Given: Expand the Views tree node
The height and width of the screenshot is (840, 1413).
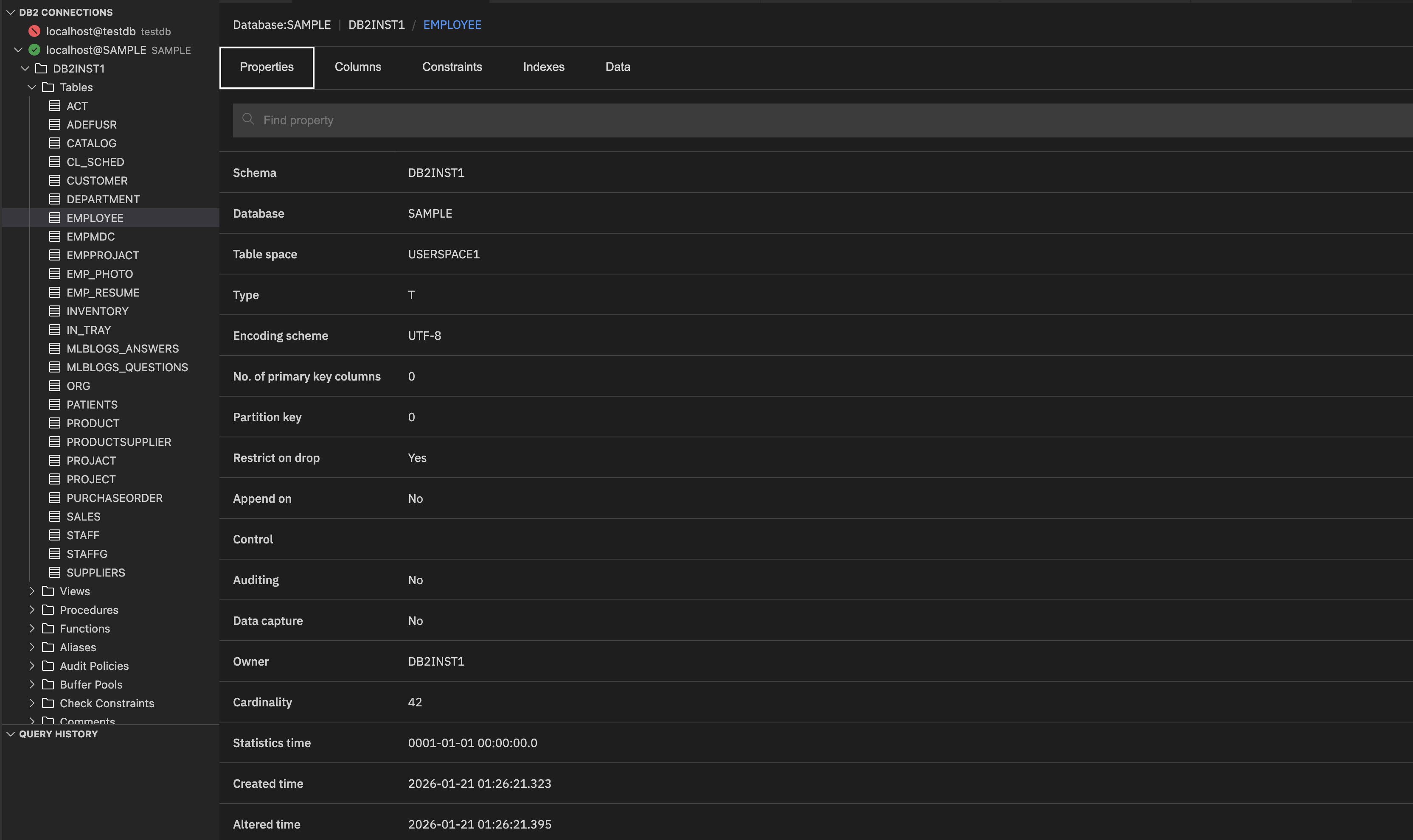Looking at the screenshot, I should pyautogui.click(x=32, y=591).
